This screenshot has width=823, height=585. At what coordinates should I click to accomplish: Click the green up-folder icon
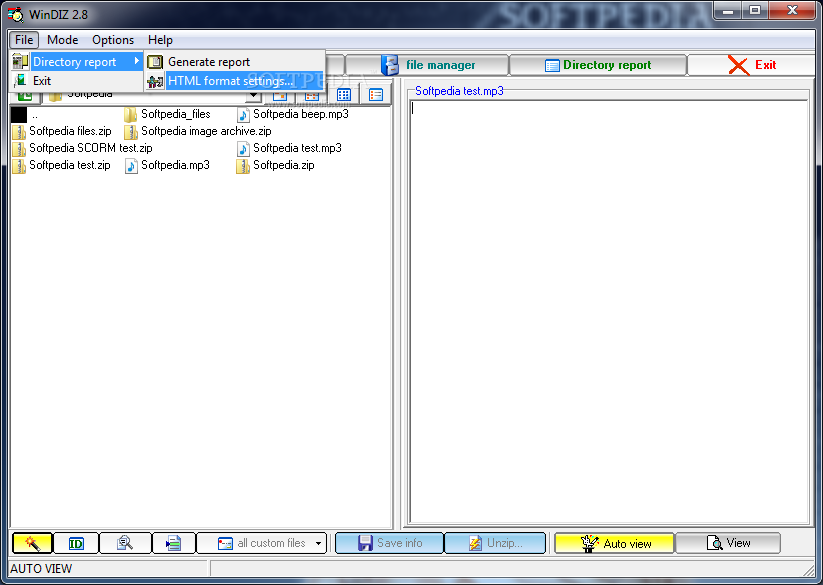point(25,95)
